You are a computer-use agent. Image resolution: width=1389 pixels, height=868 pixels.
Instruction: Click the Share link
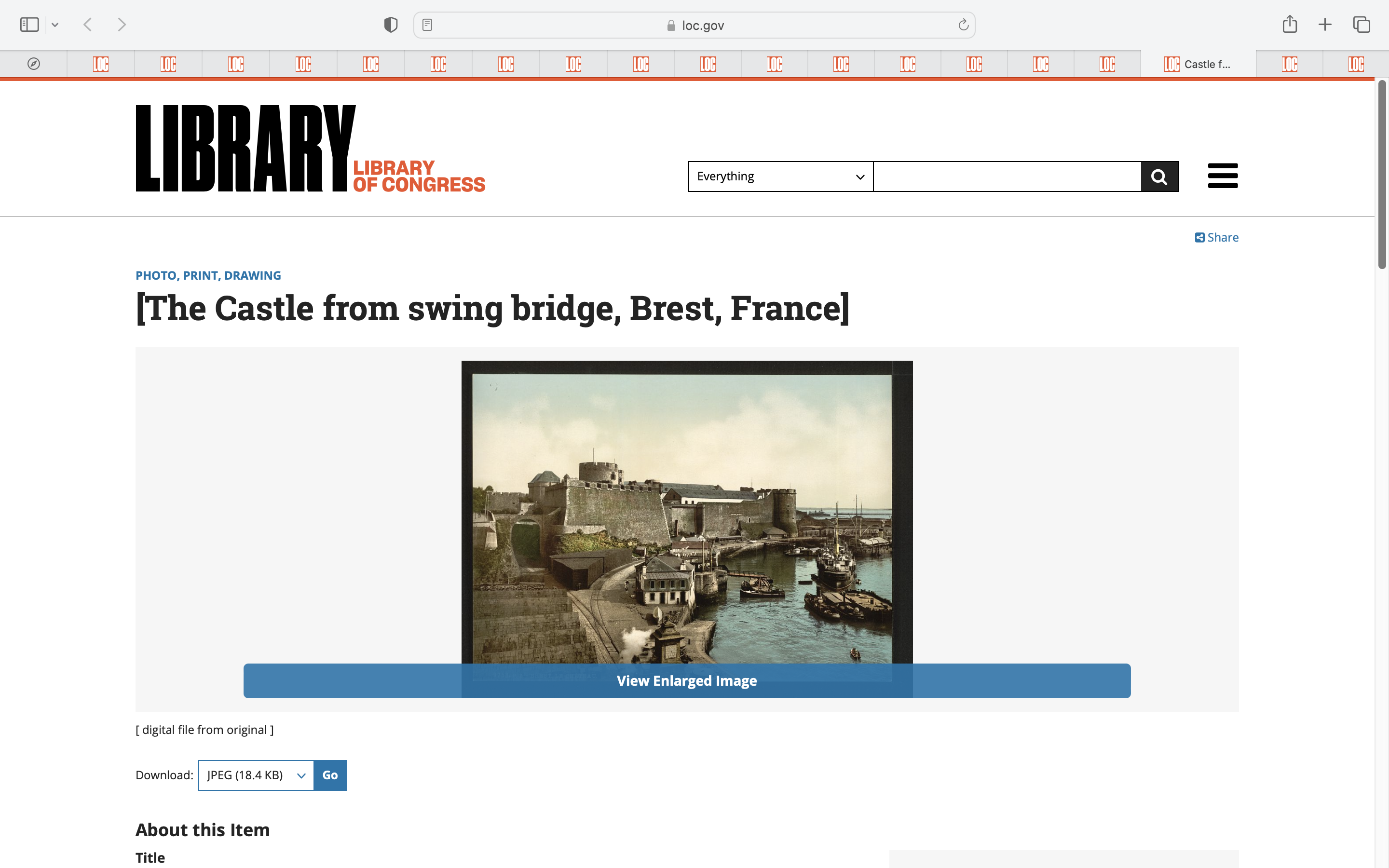(x=1216, y=238)
